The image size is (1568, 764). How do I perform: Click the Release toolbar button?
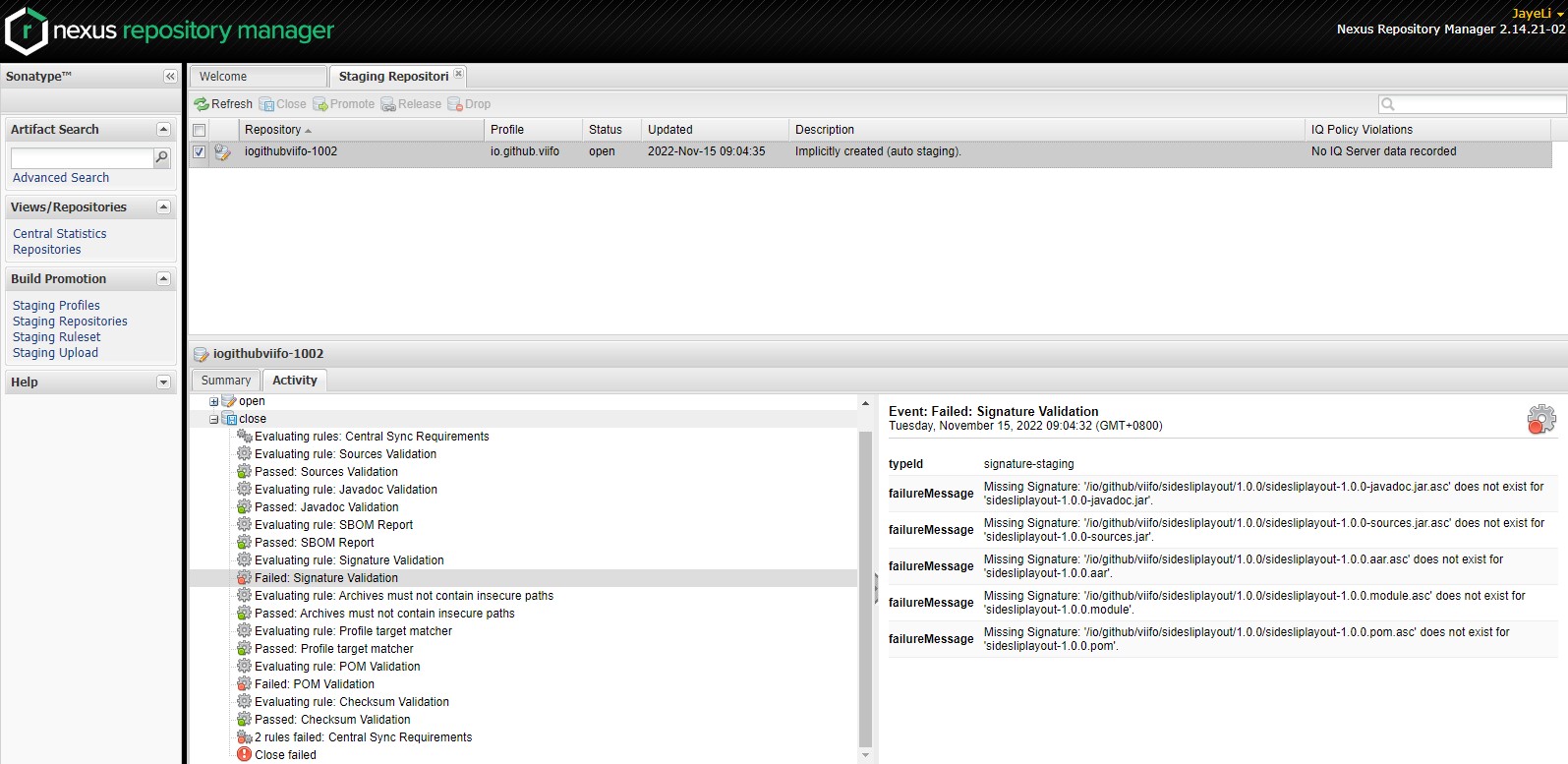point(411,104)
